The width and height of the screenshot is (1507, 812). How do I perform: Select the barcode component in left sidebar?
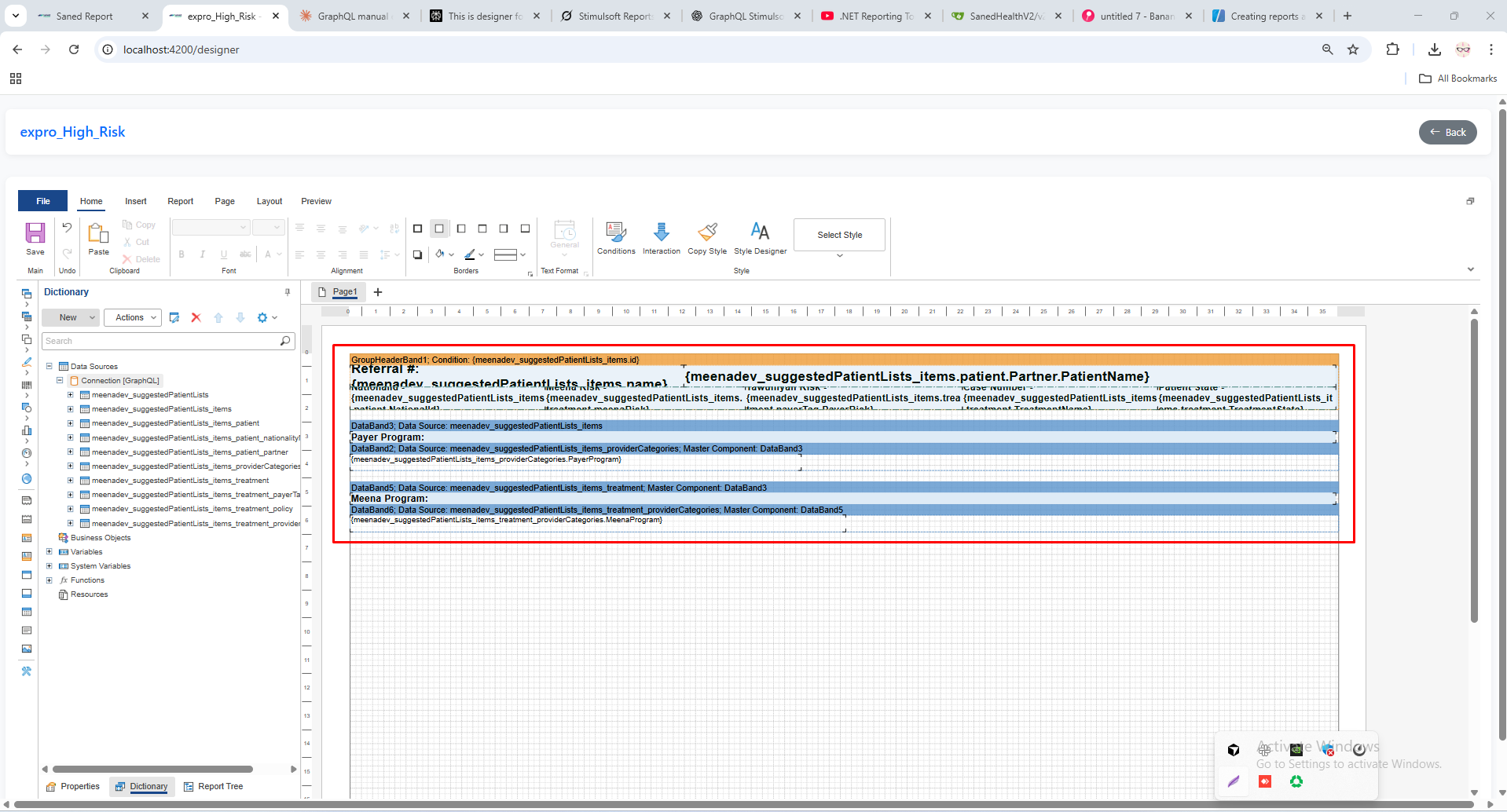coord(27,386)
